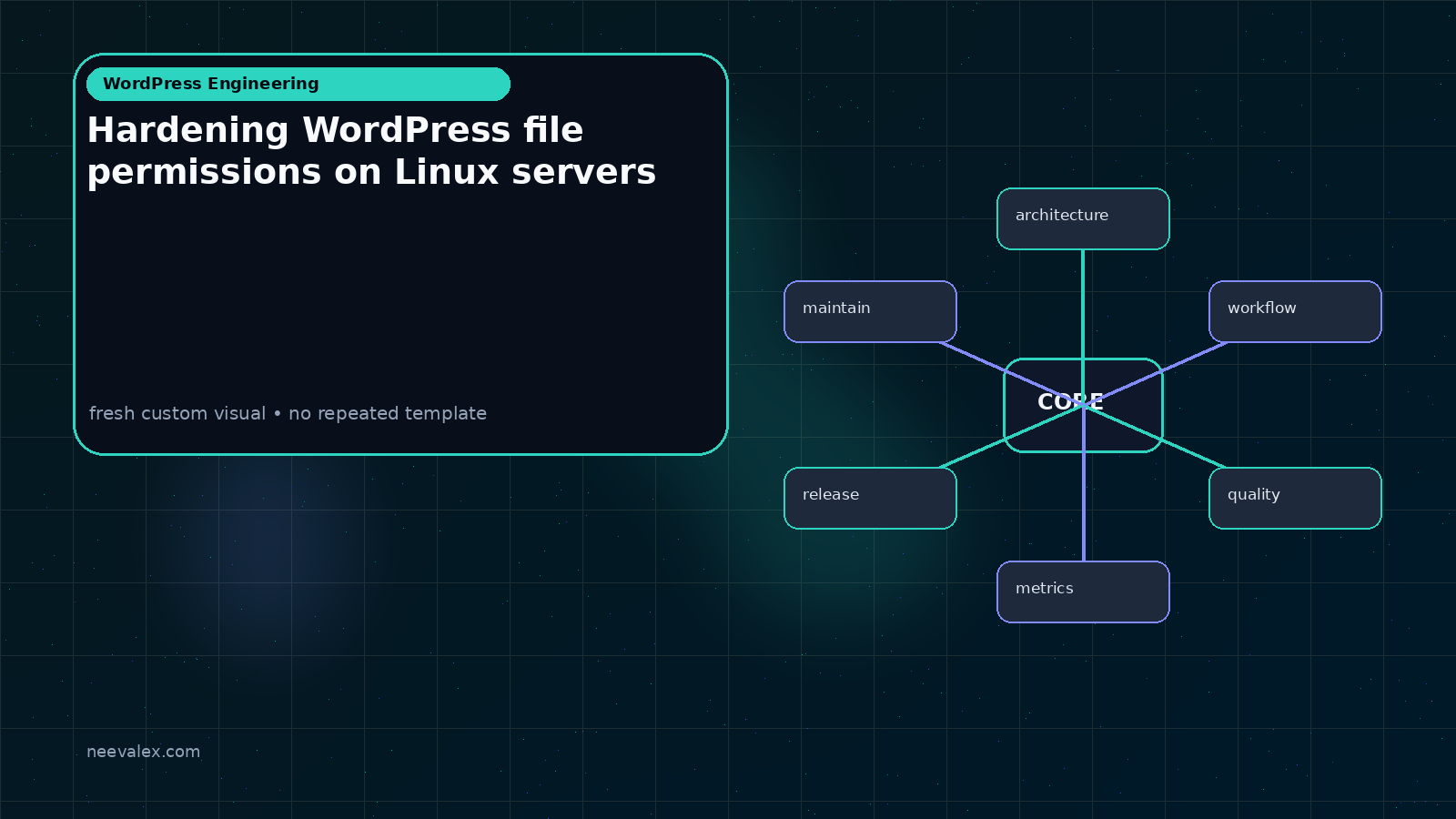Click the workflow node box
Screen dimensions: 1456x819
[1295, 311]
